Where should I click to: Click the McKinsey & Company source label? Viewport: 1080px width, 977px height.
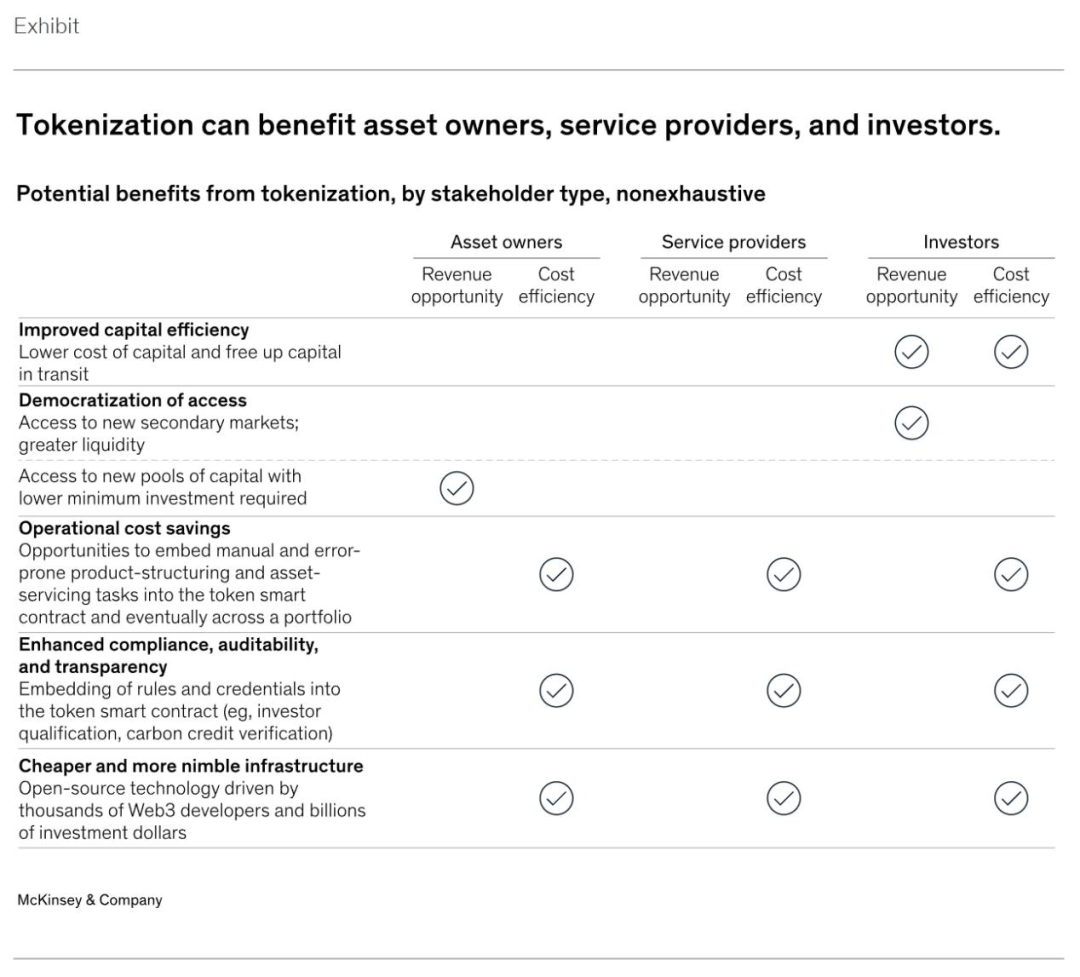89,901
